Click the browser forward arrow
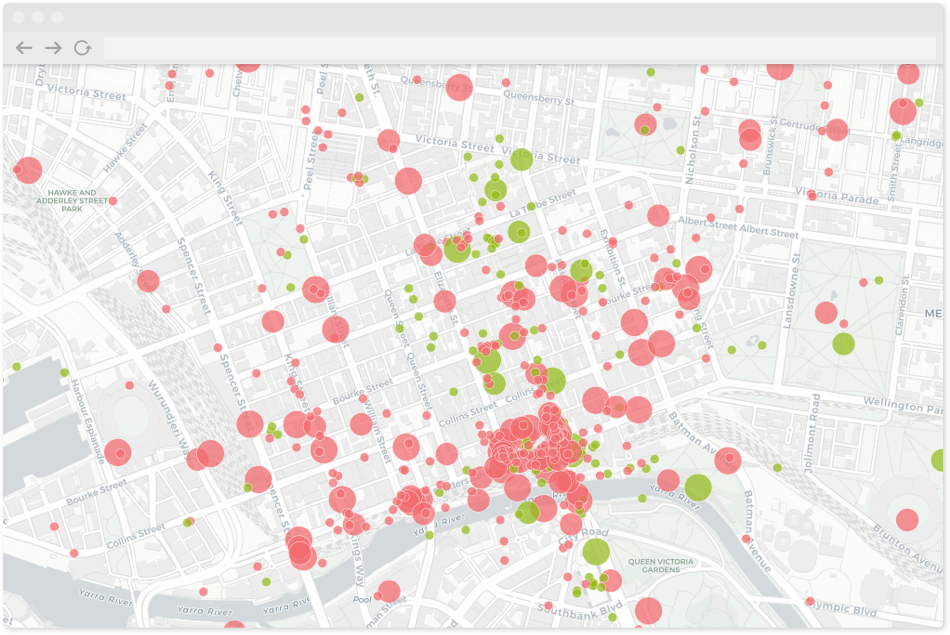The height and width of the screenshot is (635, 950). click(53, 48)
